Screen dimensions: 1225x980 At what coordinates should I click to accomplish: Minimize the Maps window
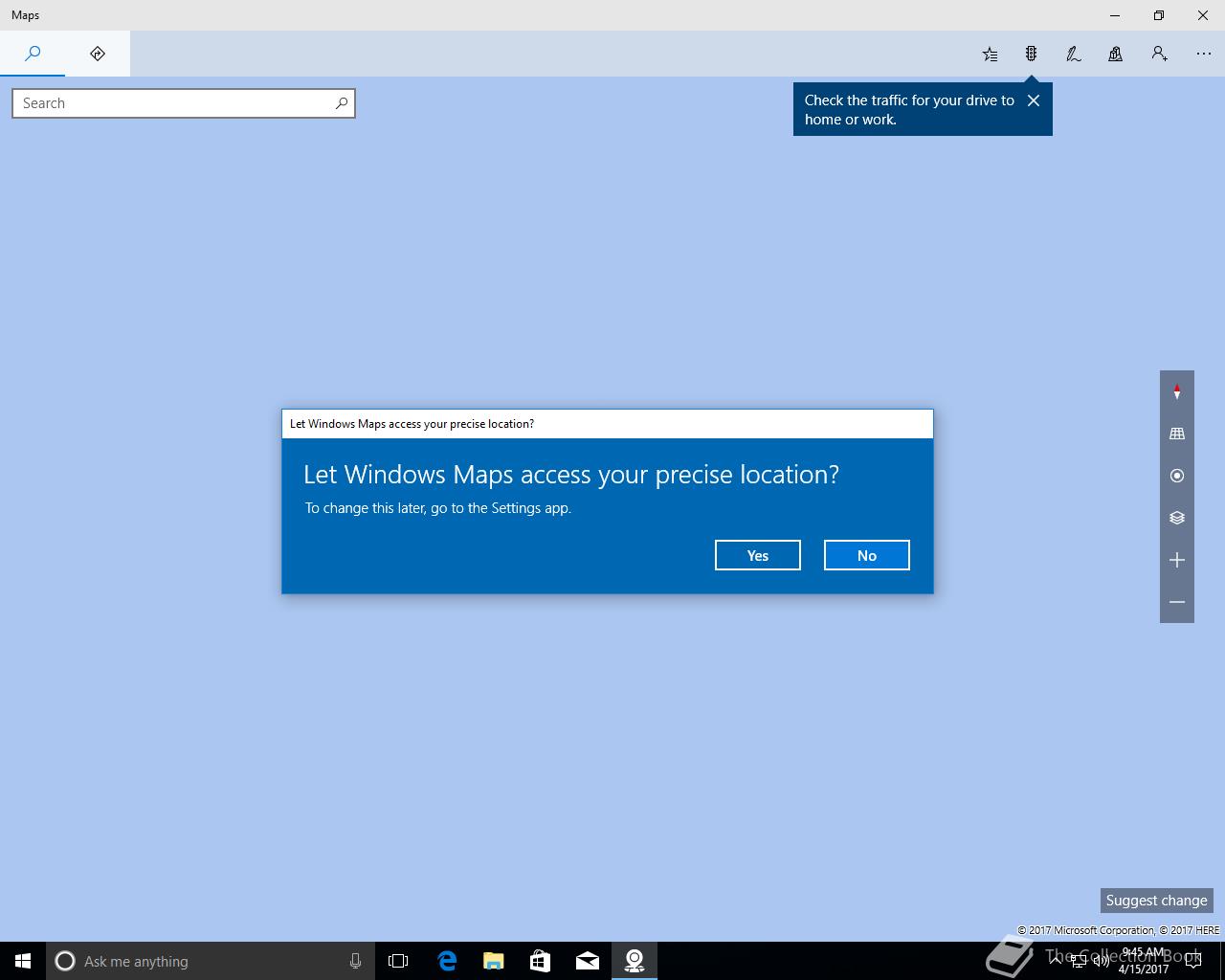1115,15
